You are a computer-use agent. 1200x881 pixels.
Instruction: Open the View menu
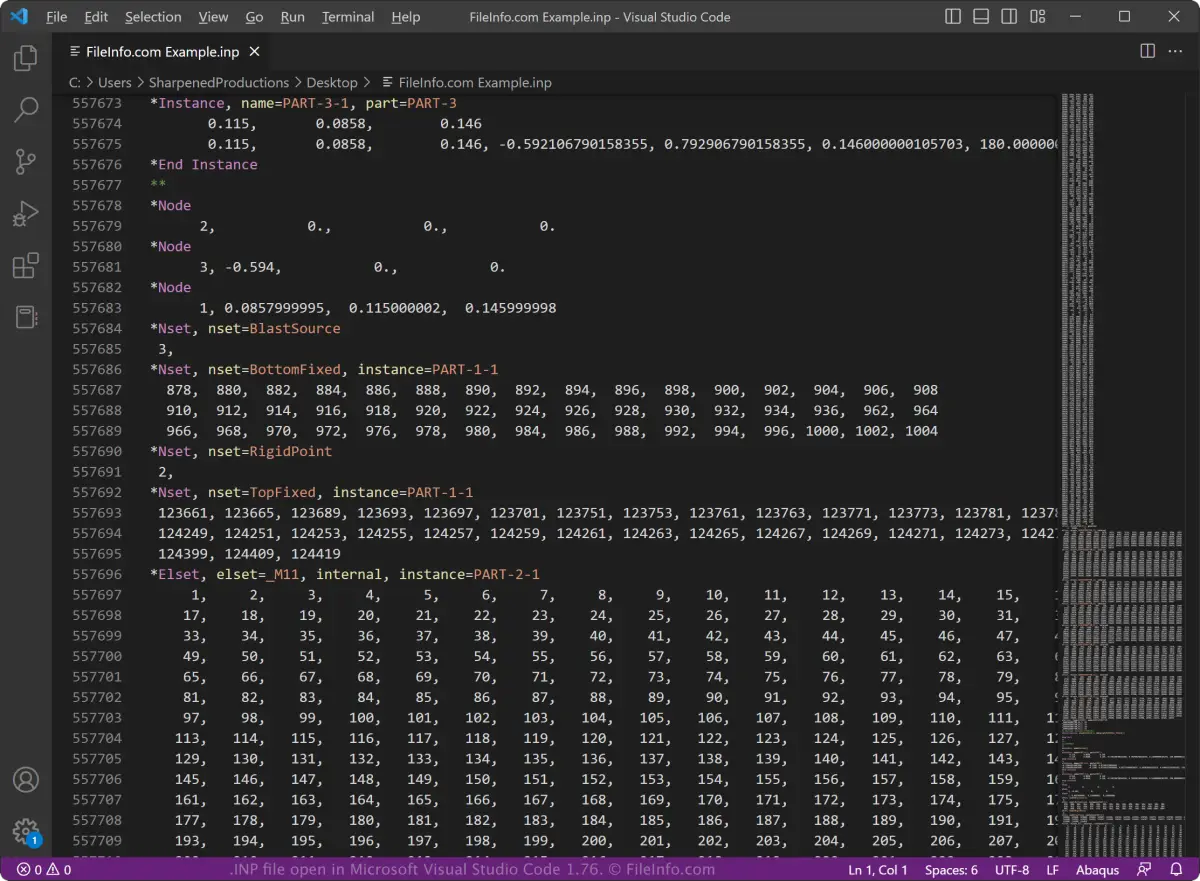pyautogui.click(x=213, y=17)
